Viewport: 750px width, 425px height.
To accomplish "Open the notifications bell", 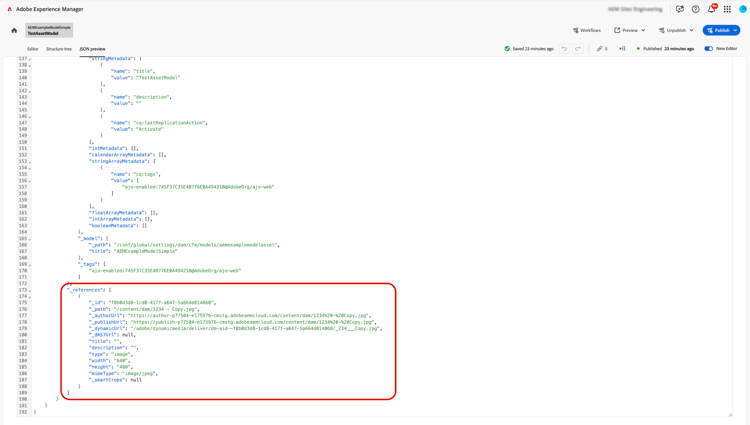I will (x=711, y=9).
